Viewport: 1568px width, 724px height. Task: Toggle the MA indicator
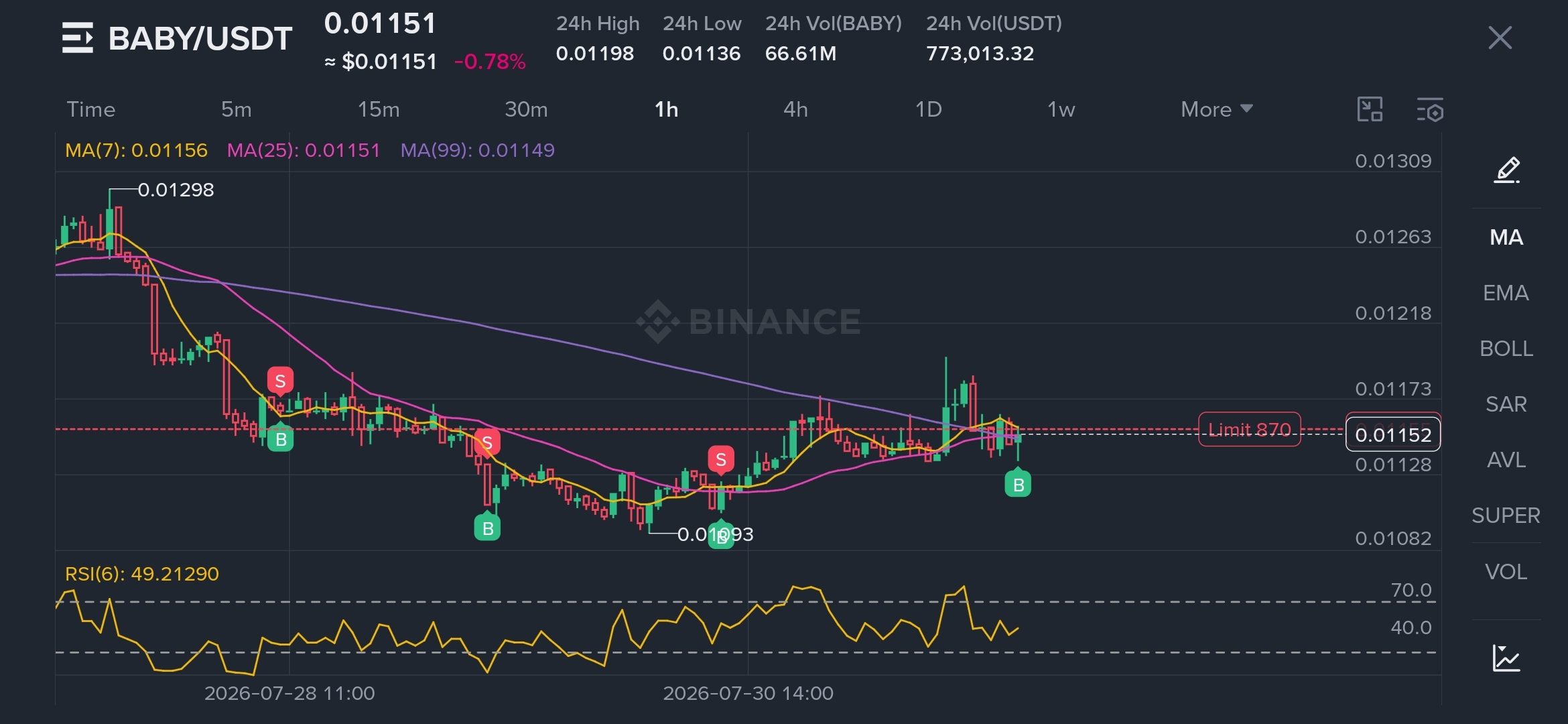[x=1506, y=237]
